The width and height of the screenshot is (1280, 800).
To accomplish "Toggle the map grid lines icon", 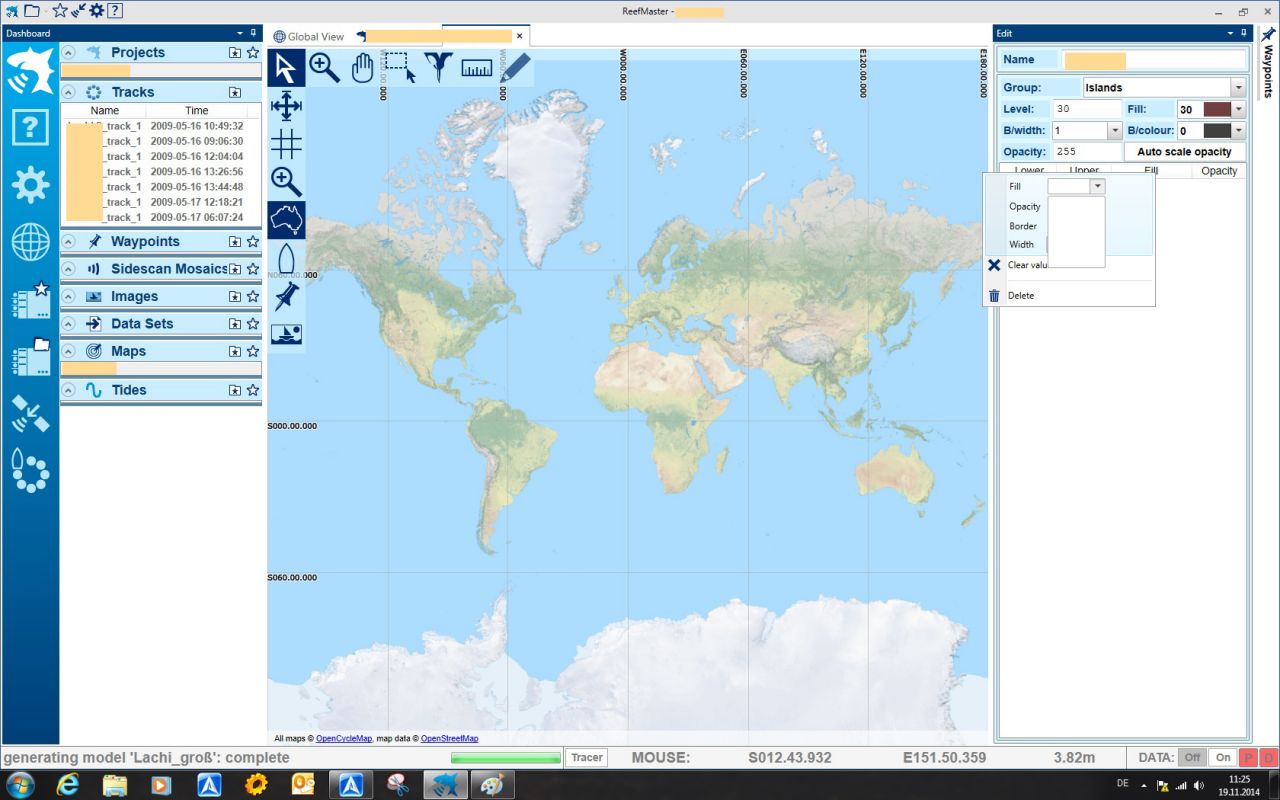I will 286,144.
